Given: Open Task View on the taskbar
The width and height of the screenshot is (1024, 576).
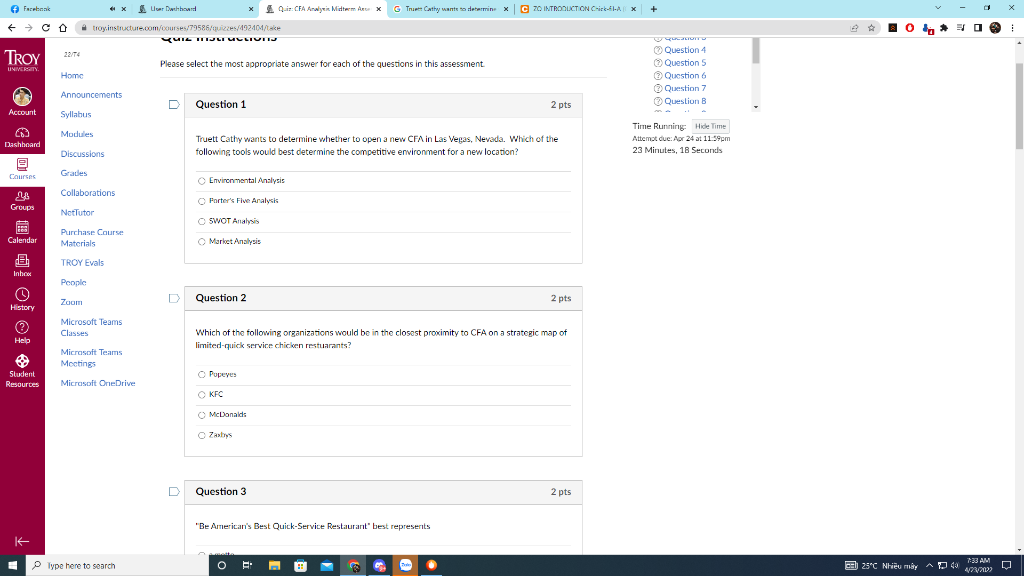Looking at the screenshot, I should (247, 566).
